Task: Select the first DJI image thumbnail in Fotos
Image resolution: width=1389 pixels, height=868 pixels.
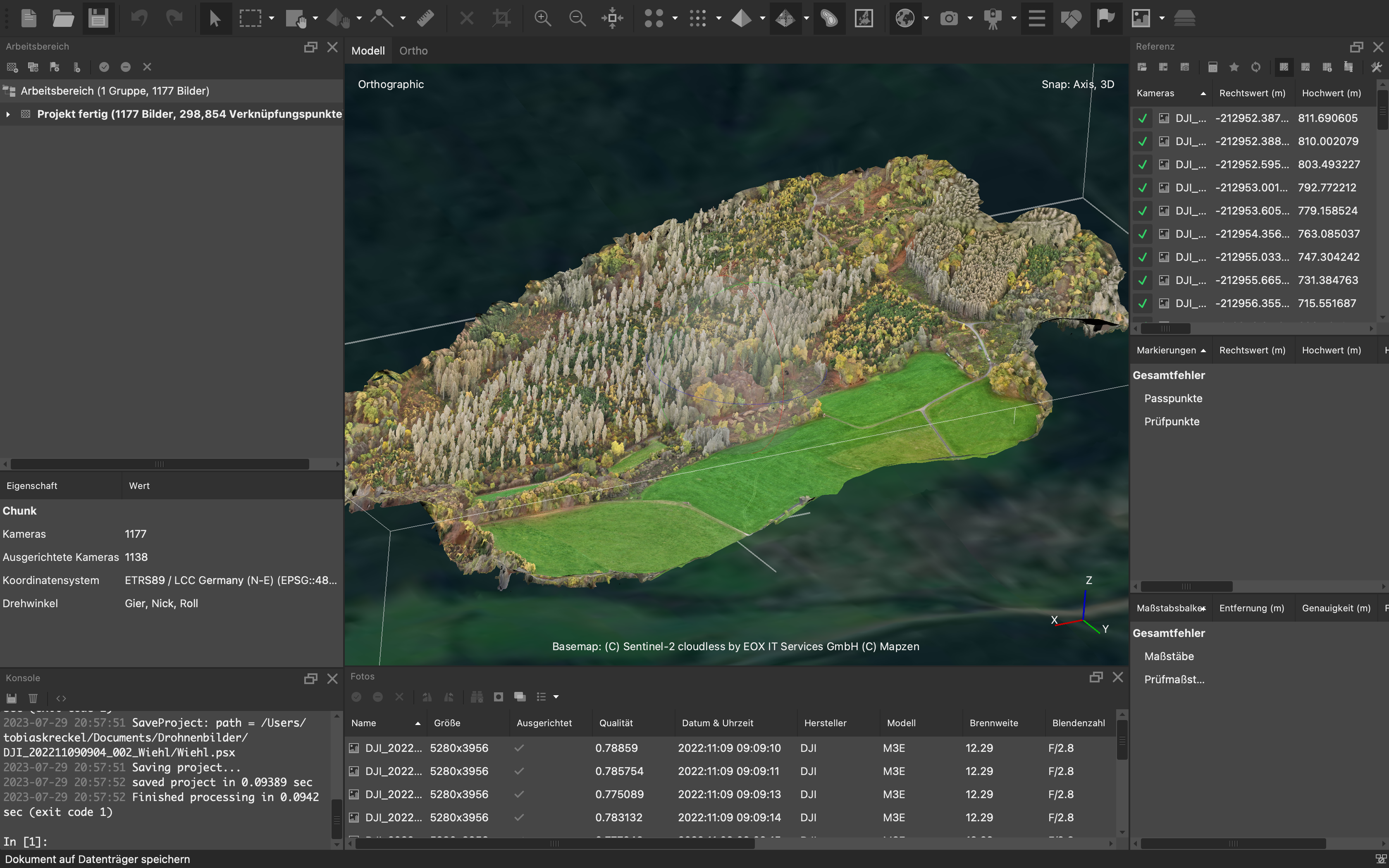Action: point(355,747)
